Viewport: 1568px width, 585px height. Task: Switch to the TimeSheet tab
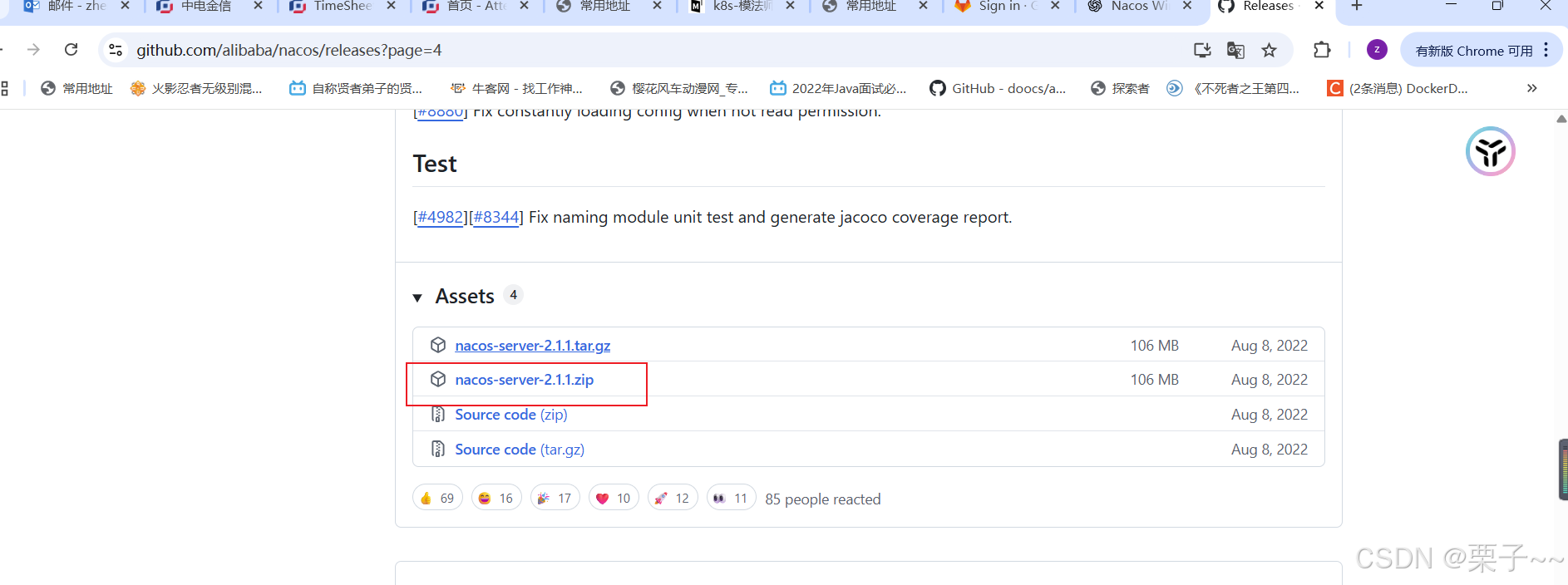tap(343, 7)
